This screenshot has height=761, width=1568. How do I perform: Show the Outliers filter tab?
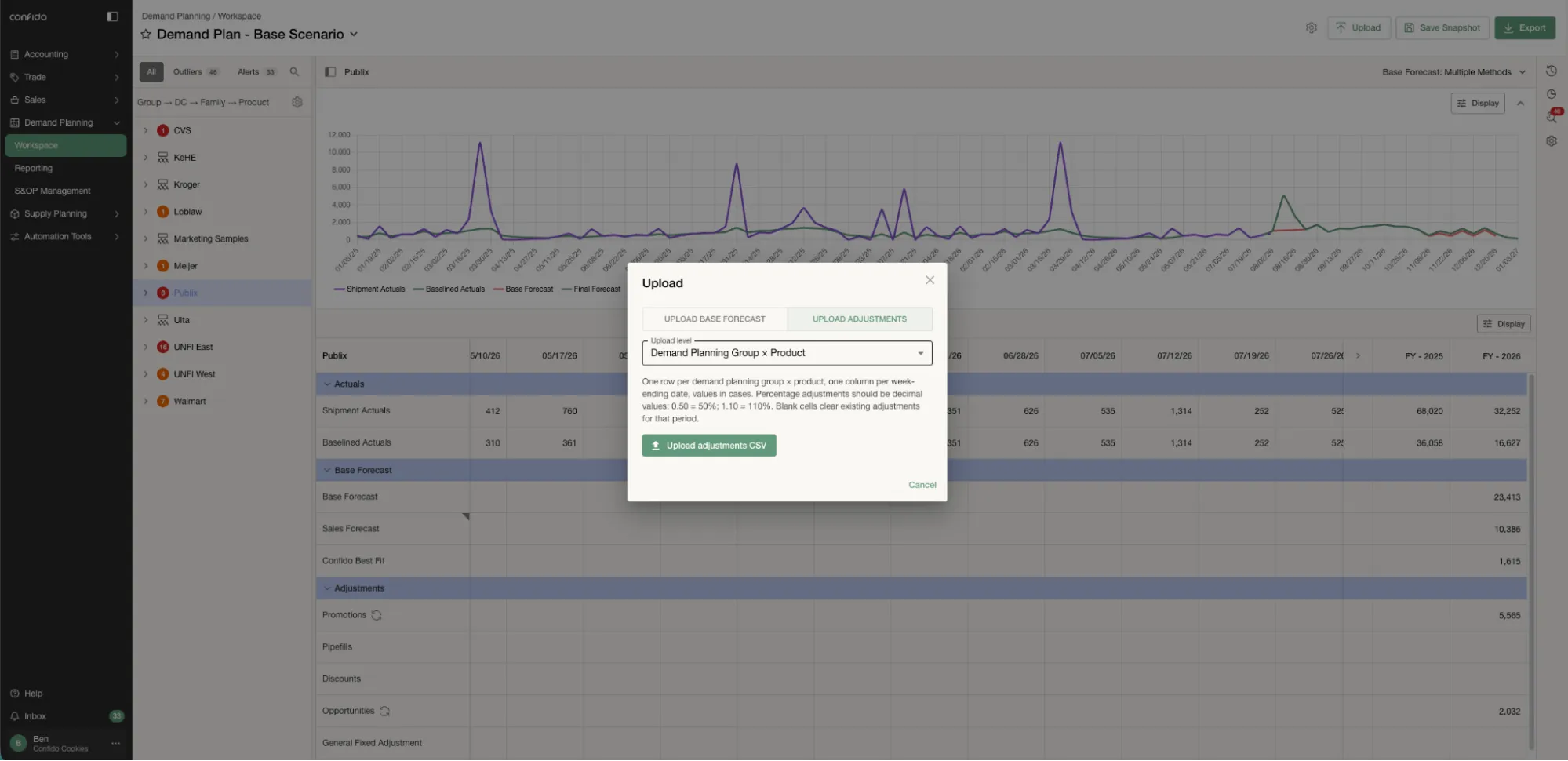195,72
